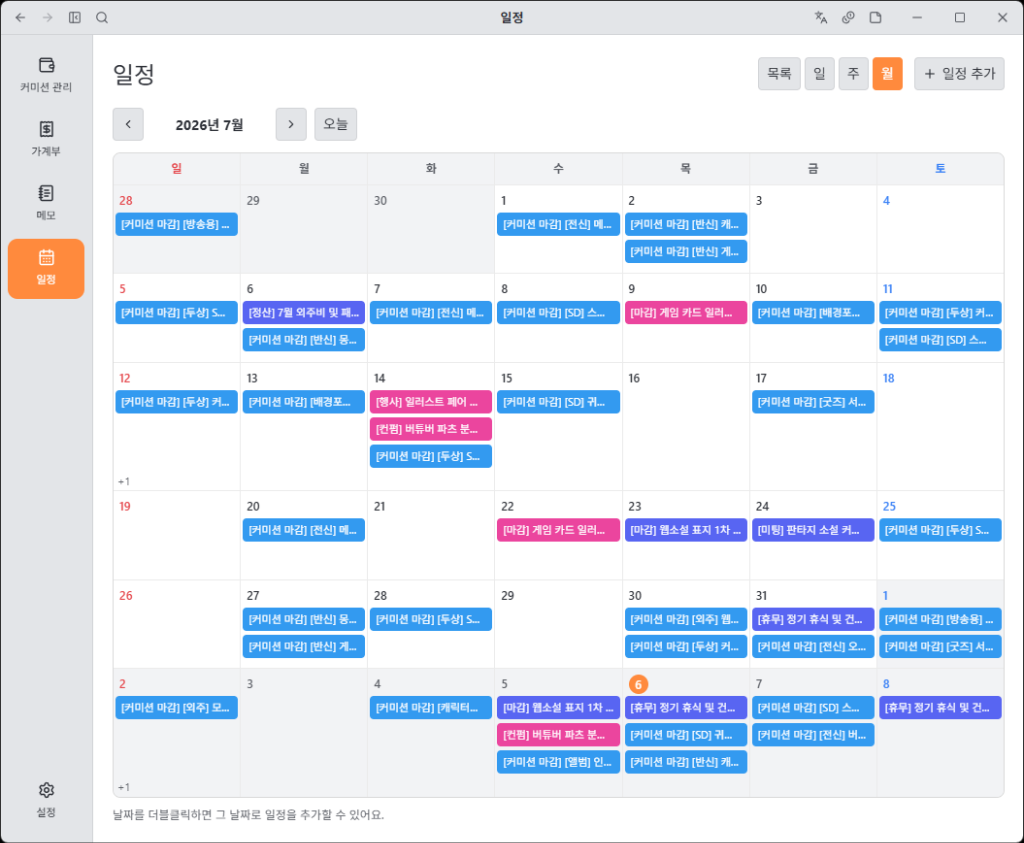The width and height of the screenshot is (1024, 843).
Task: Select the empty July 16 date cell
Action: [x=686, y=428]
